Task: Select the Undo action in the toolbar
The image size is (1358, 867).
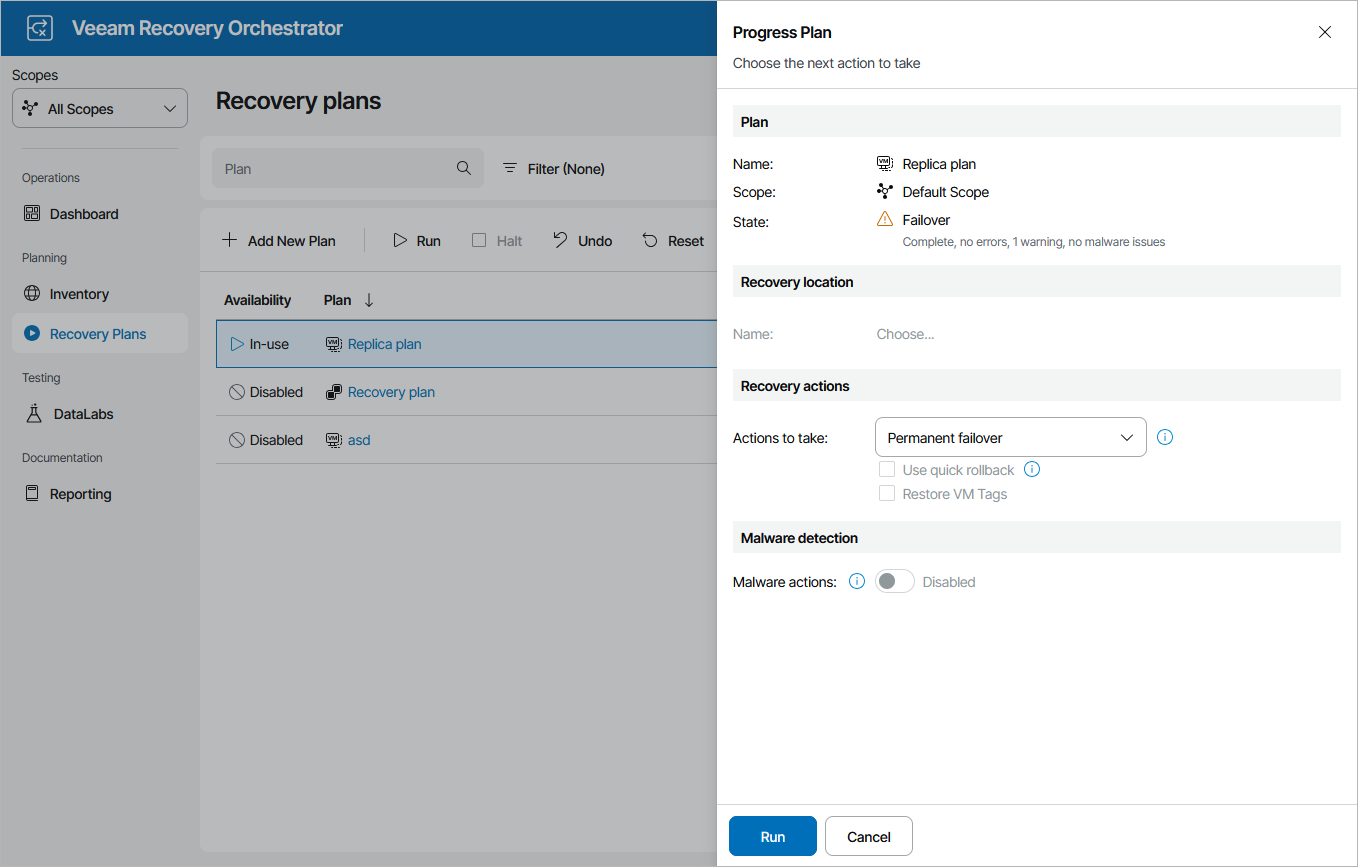Action: coord(582,240)
